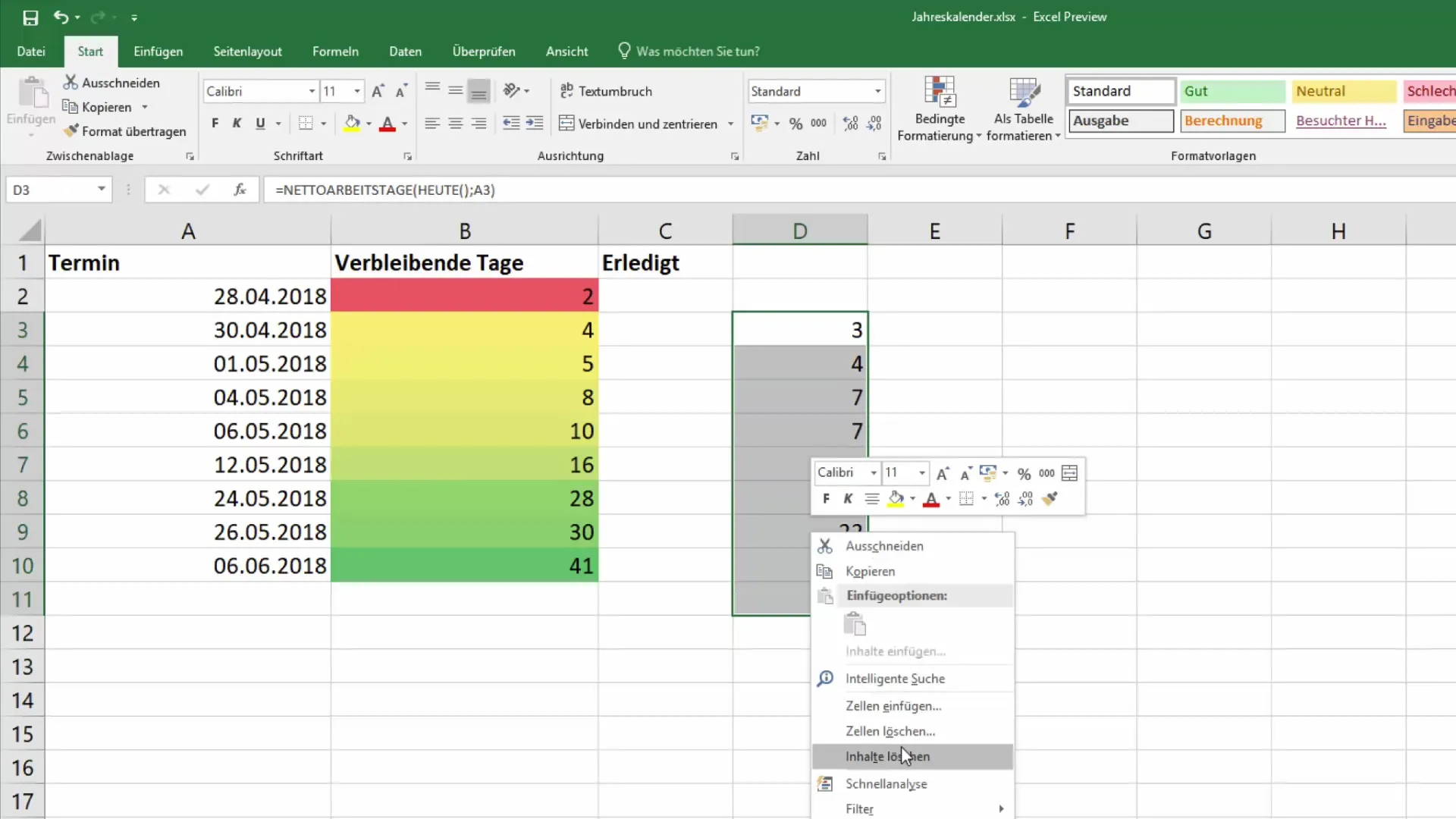Click mini toolbar format painter icon
Viewport: 1456px width, 819px height.
(x=1050, y=498)
